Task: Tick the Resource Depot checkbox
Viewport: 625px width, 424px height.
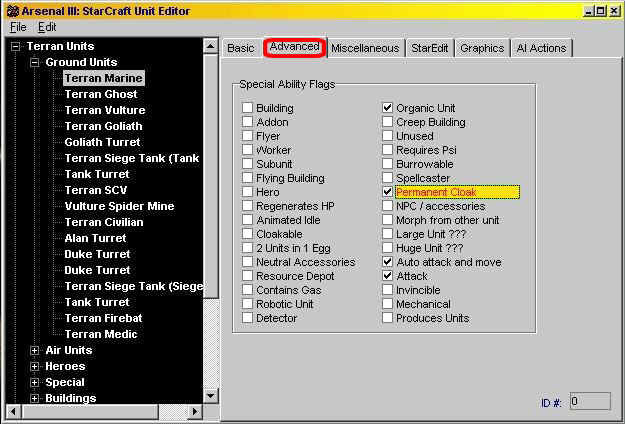Action: 248,276
